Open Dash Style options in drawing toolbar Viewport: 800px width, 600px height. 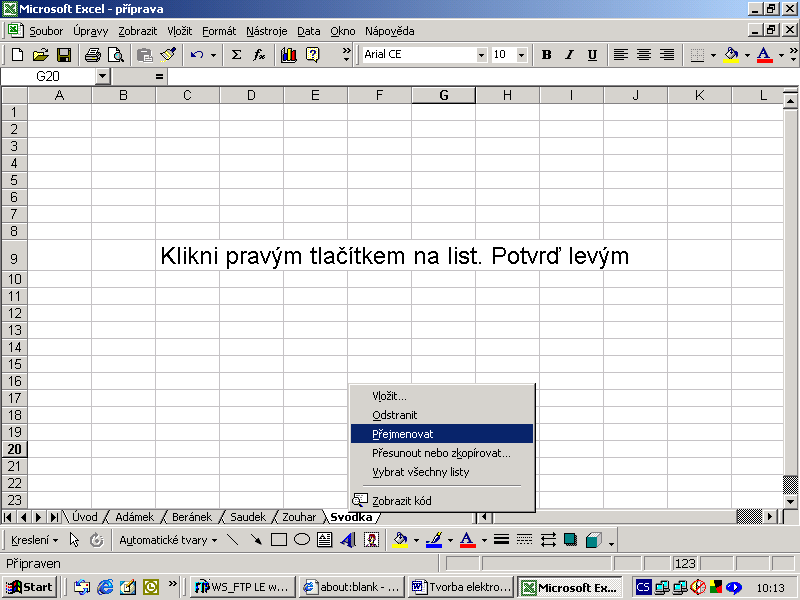click(524, 540)
